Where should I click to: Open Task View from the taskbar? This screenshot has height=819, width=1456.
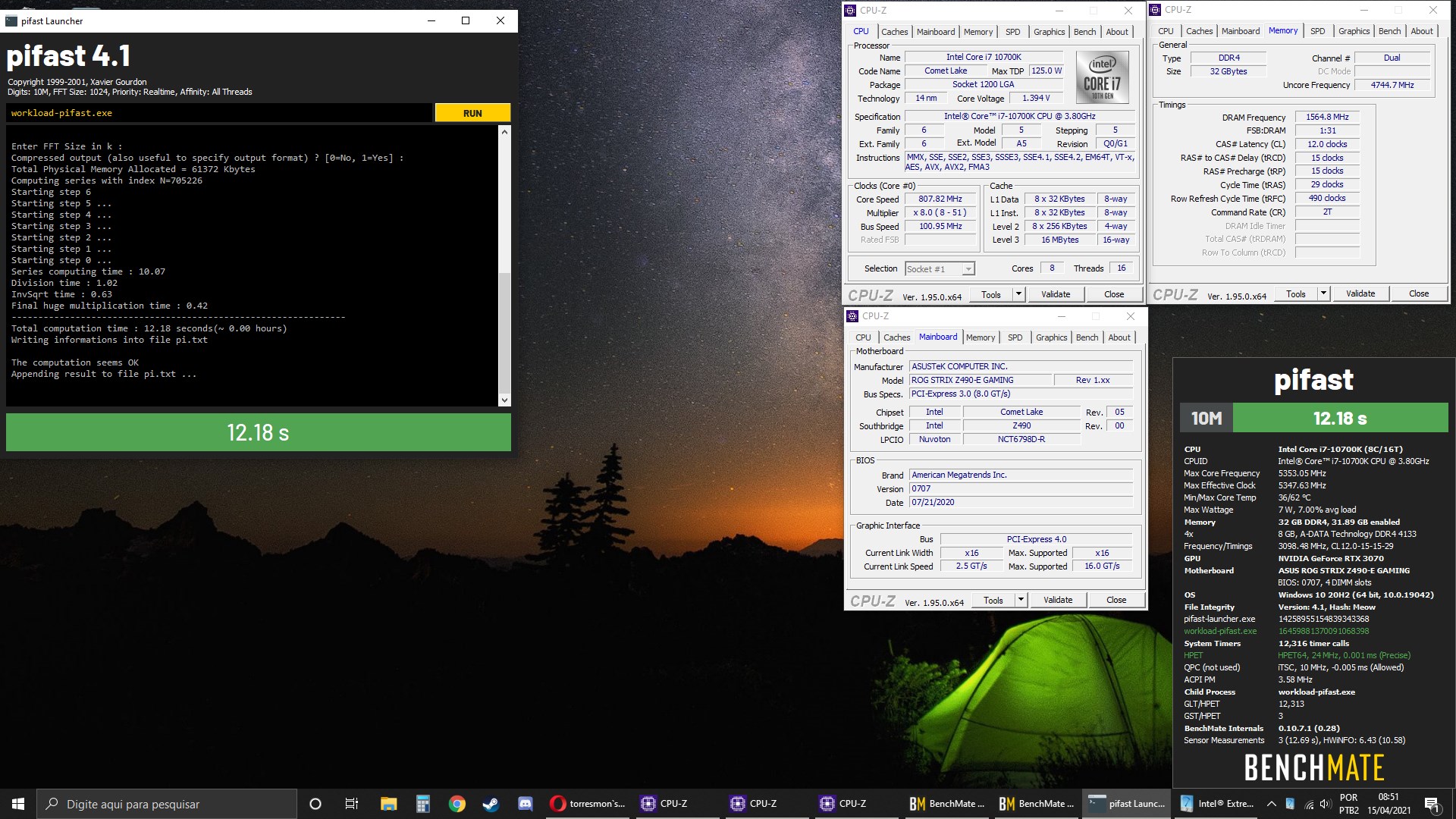coord(352,804)
